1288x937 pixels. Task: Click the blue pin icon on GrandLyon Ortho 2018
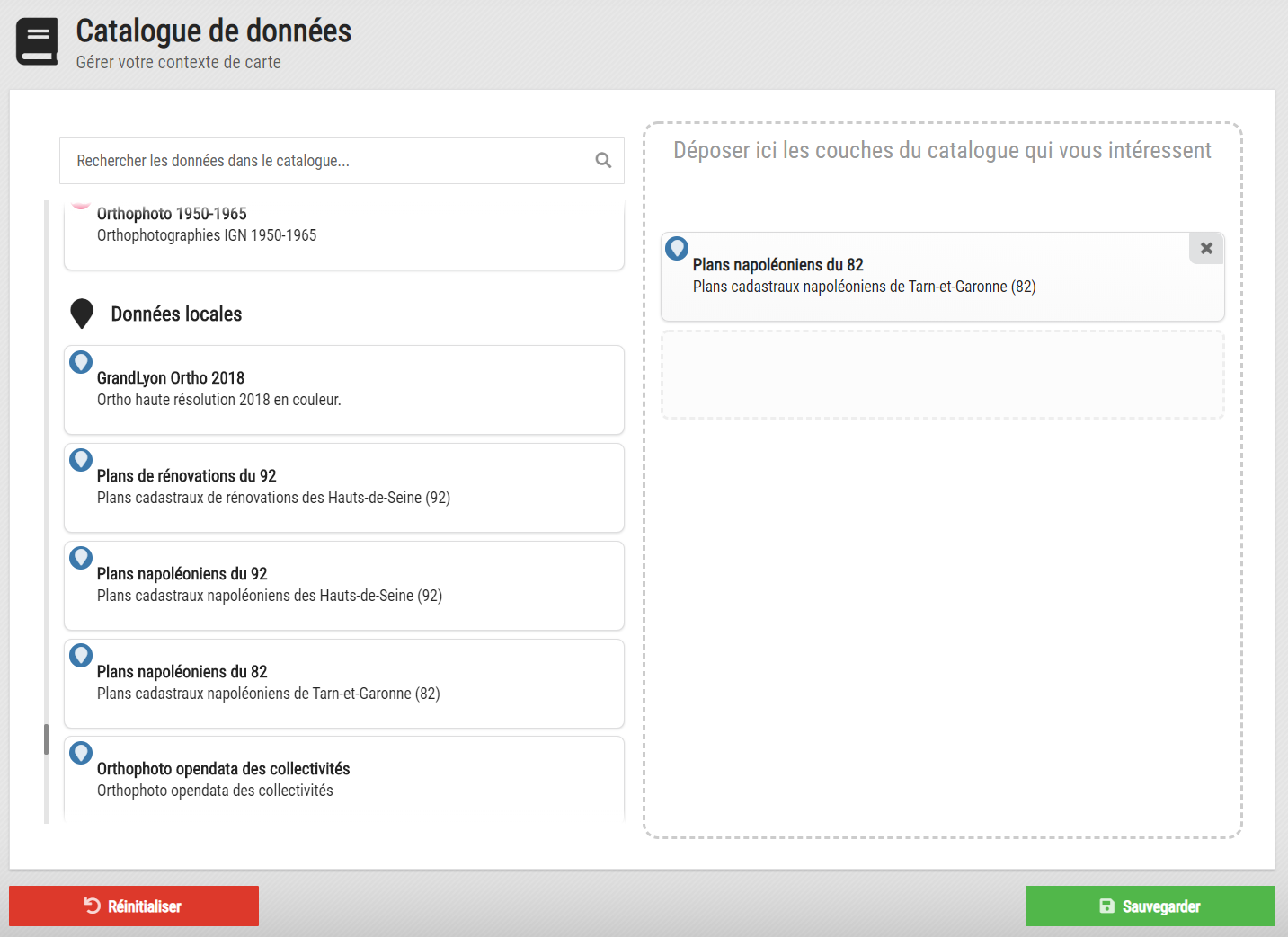tap(80, 362)
